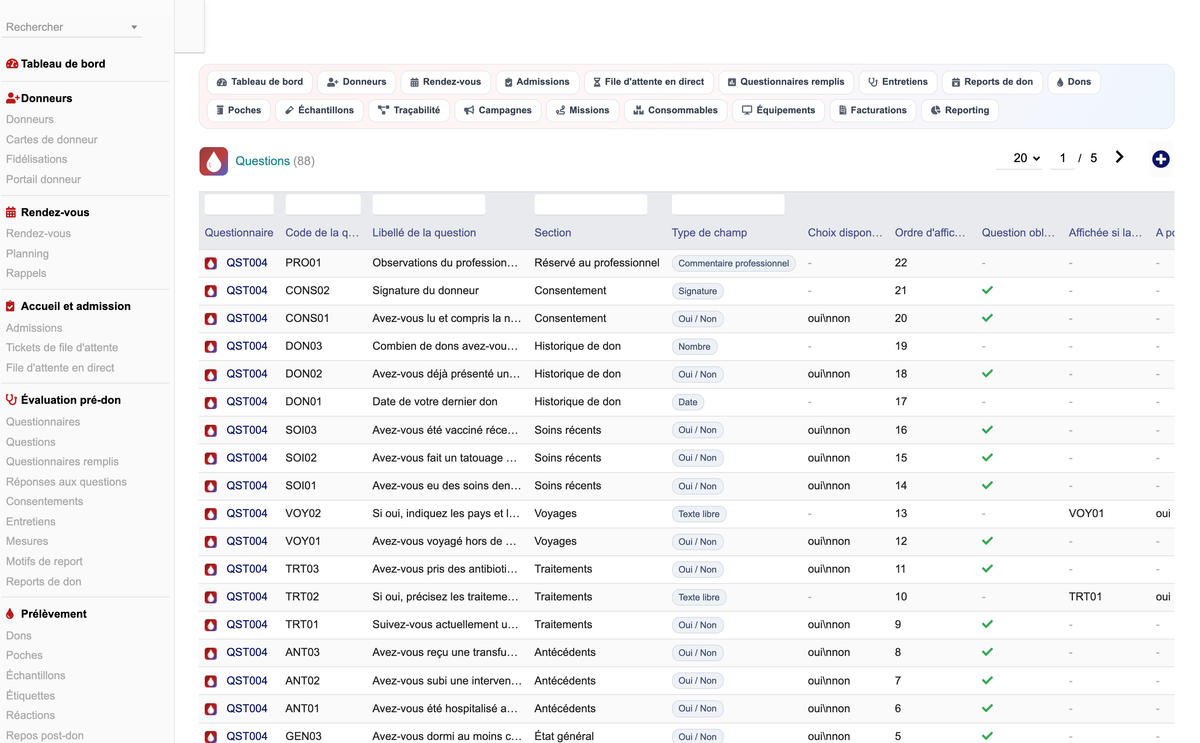Viewport: 1200px width, 743px height.
Task: Click the Libellé de la question filter field
Action: pyautogui.click(x=429, y=204)
